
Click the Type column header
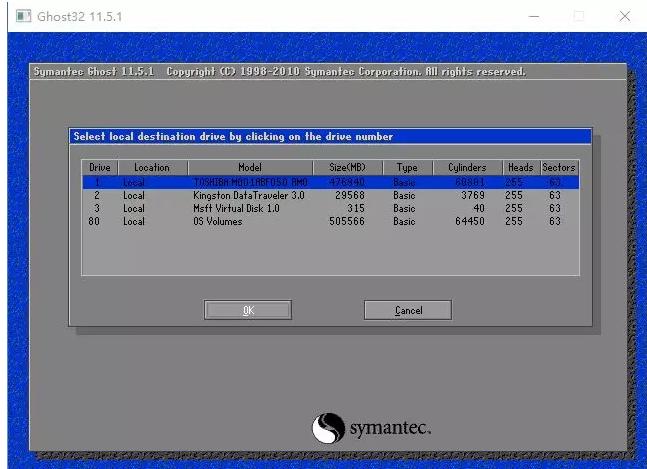406,168
